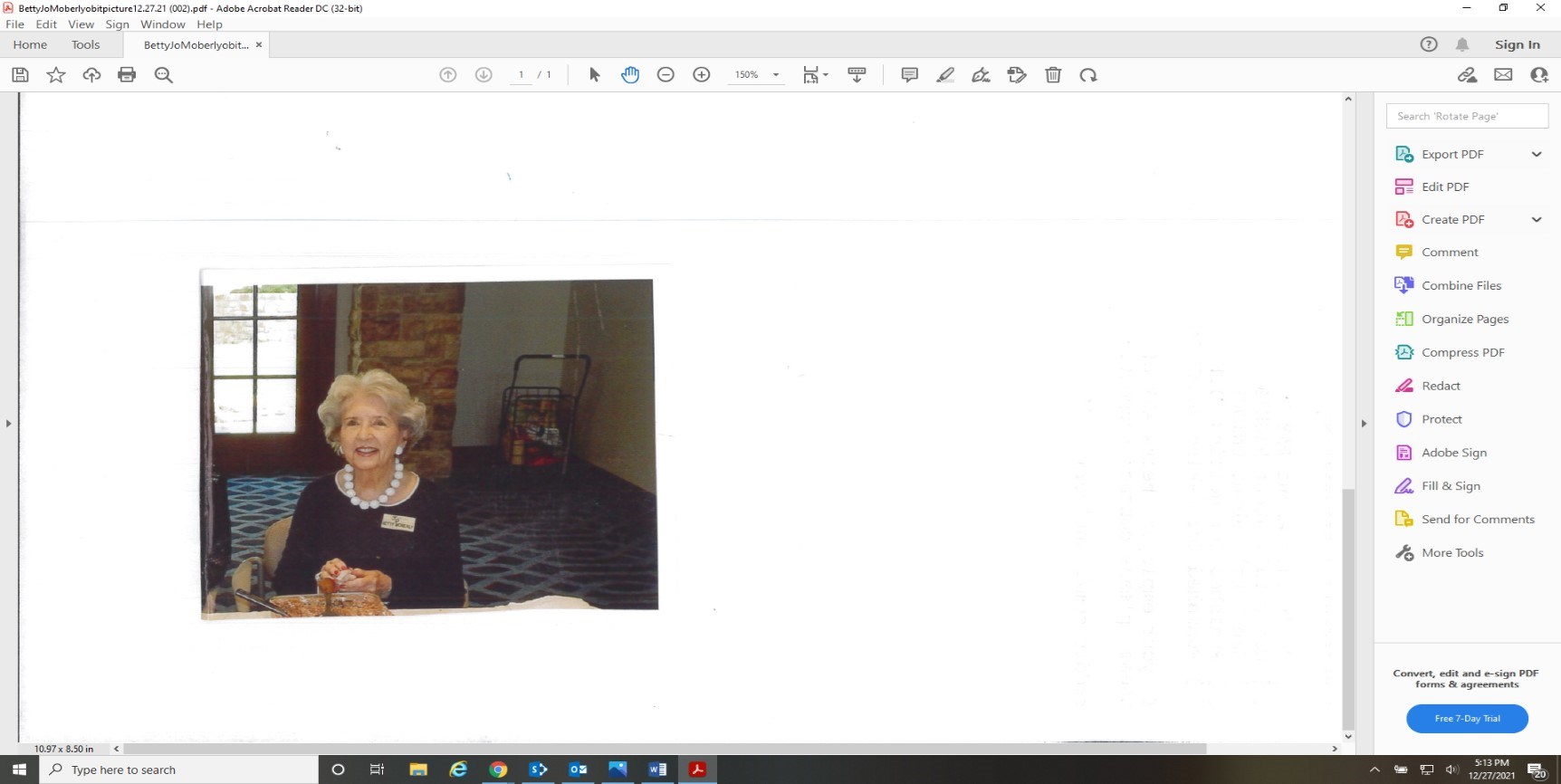Switch to the Tools tab
The image size is (1561, 784).
coord(86,44)
